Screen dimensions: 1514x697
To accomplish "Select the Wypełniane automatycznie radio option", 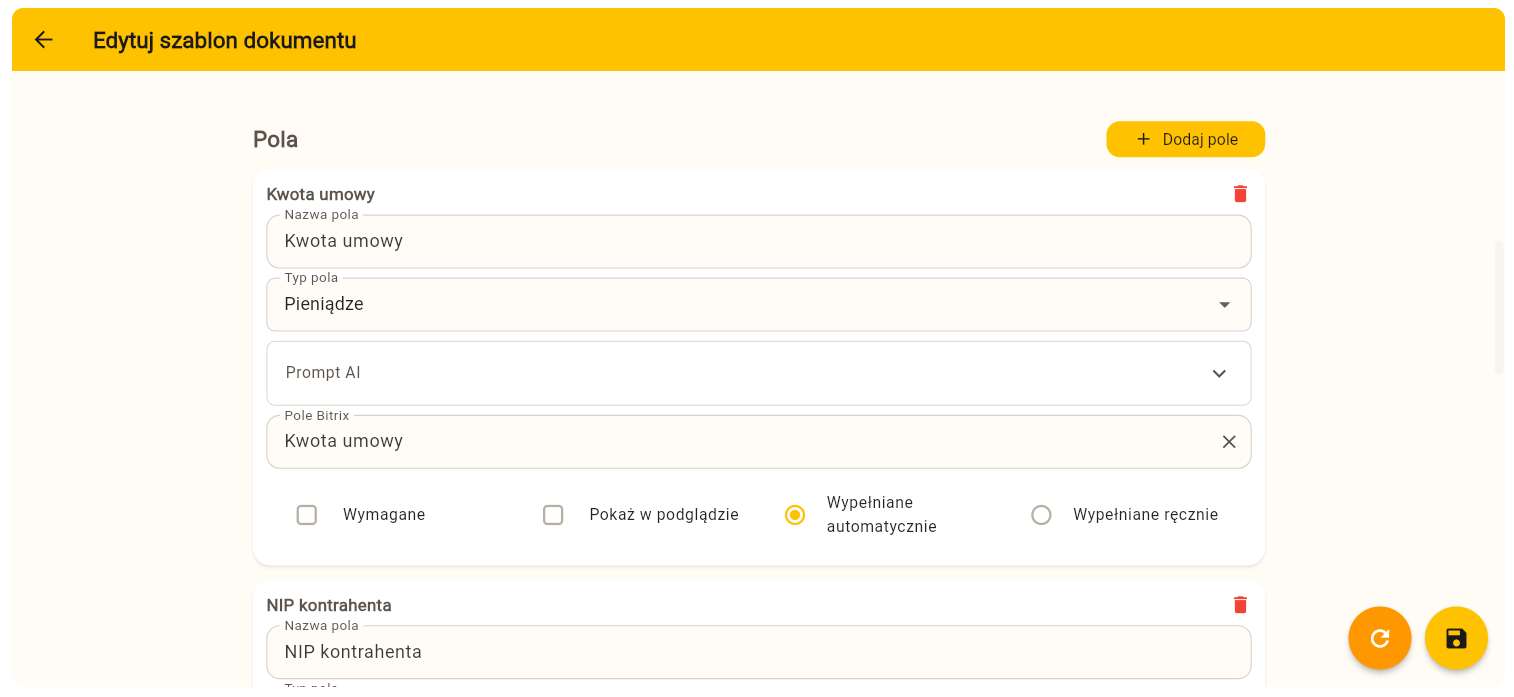I will pos(795,515).
